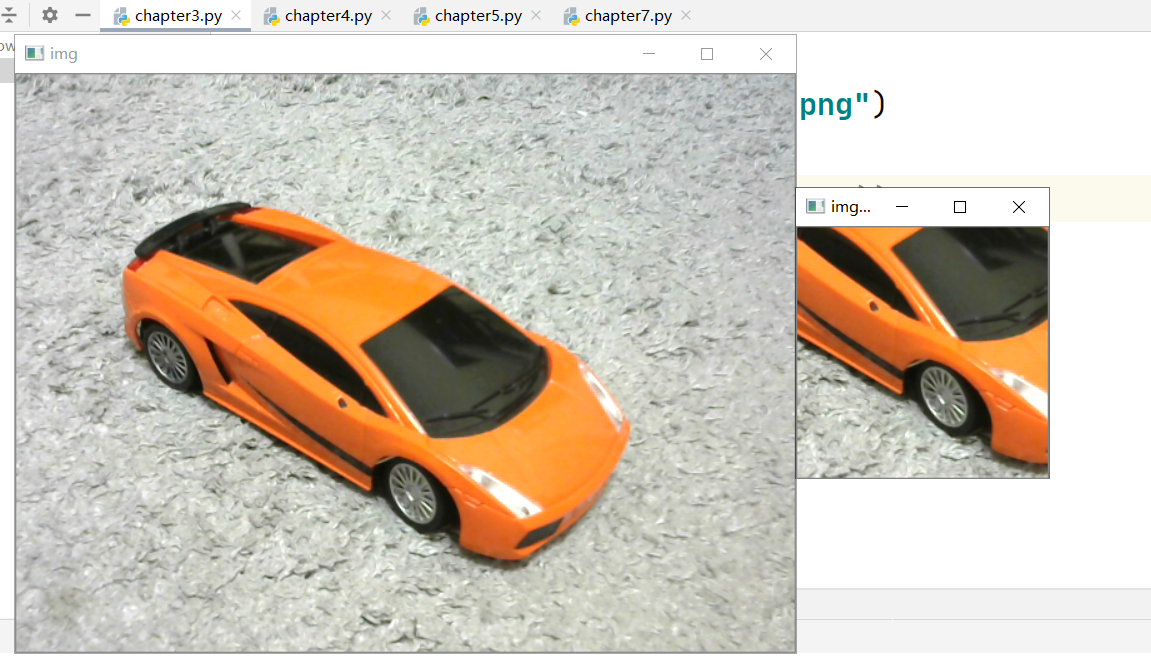Click the small img... window's title icon
Viewport: 1151px width, 661px height.
[x=816, y=206]
